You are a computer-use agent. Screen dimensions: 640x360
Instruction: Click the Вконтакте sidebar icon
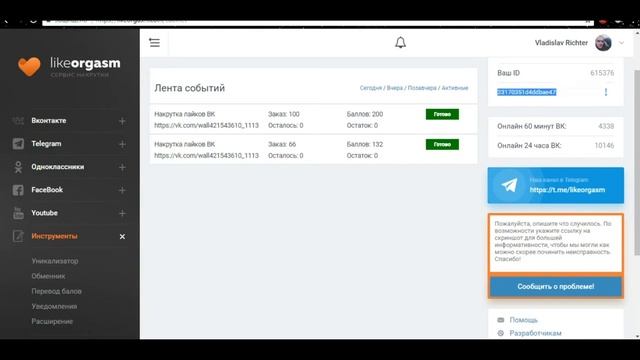[x=18, y=121]
